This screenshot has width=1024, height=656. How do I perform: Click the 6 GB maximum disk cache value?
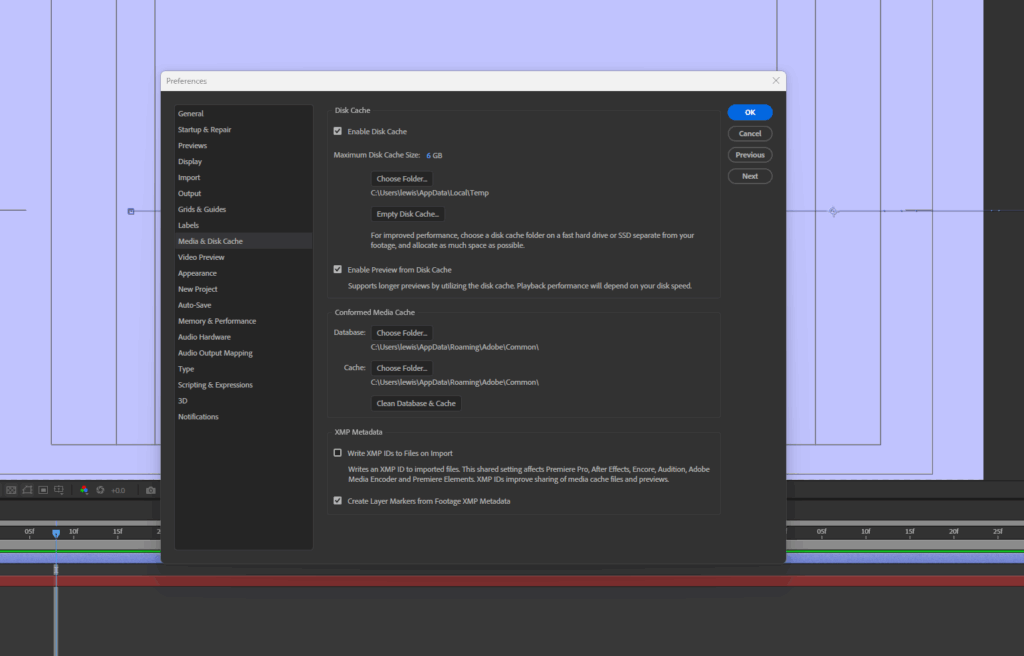434,156
